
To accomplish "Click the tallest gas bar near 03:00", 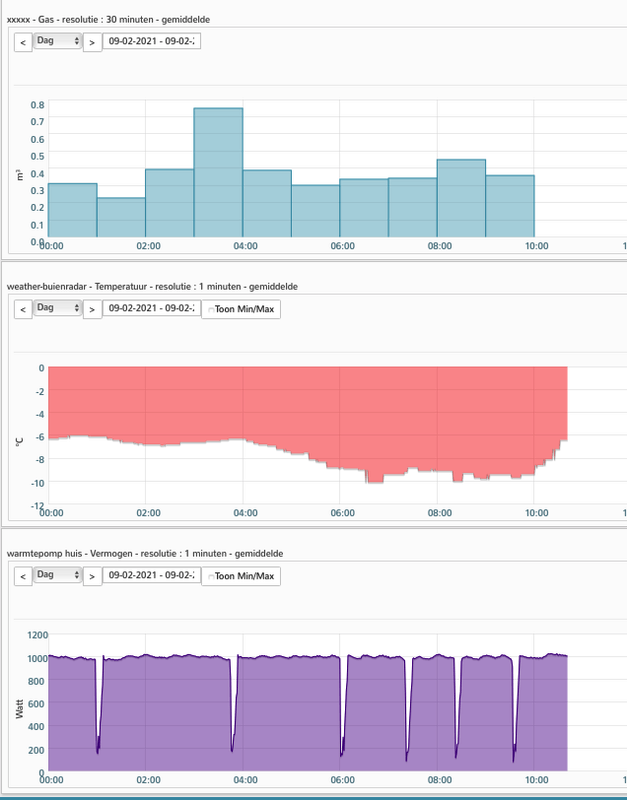I will pos(218,172).
